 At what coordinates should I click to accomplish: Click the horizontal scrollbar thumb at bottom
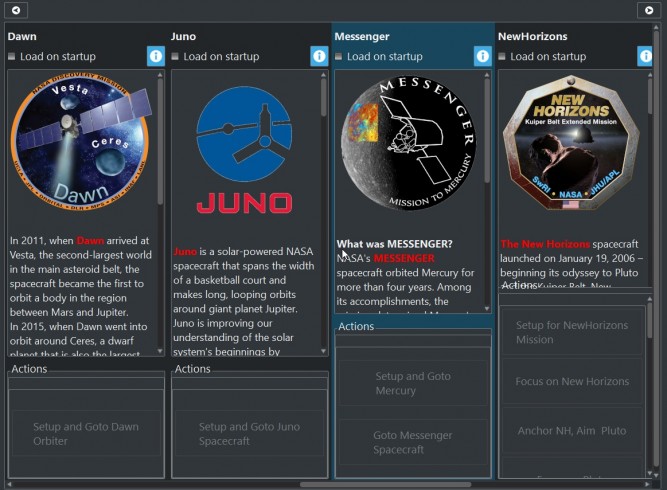pos(385,484)
